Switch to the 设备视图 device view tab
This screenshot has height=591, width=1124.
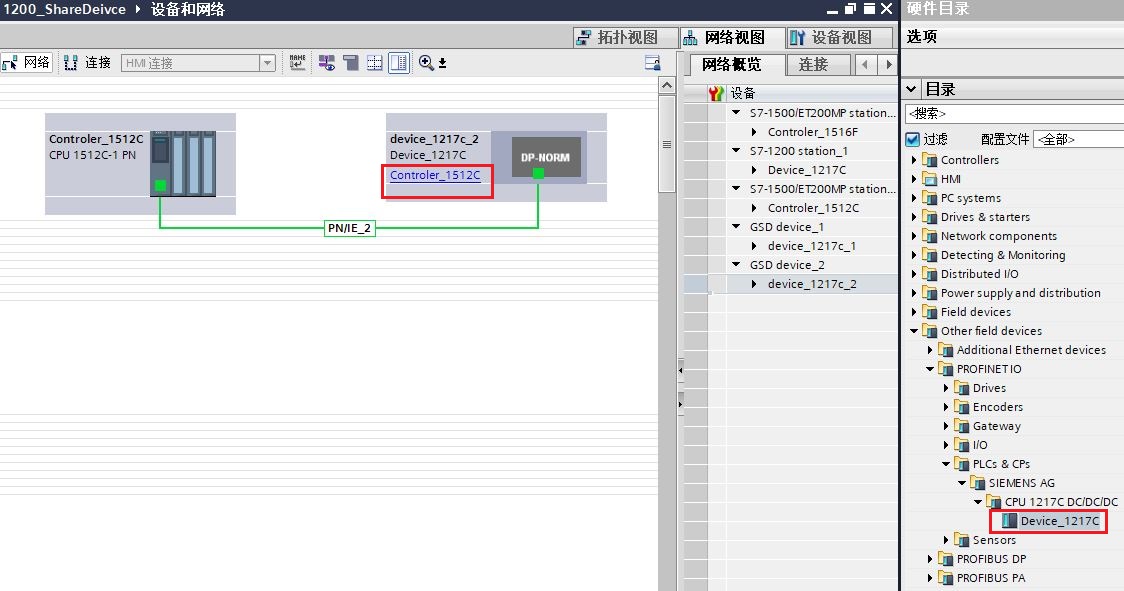point(839,37)
